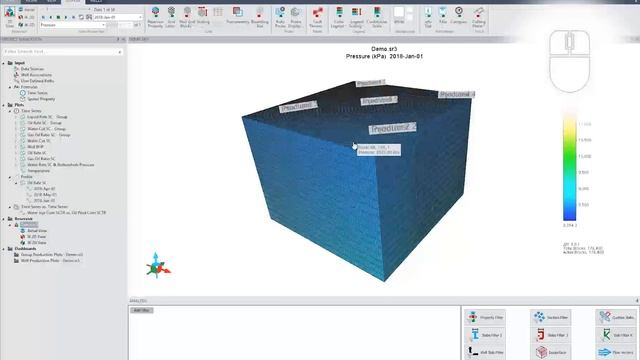Open Probe Display options
640x360 pixels.
coord(296,17)
